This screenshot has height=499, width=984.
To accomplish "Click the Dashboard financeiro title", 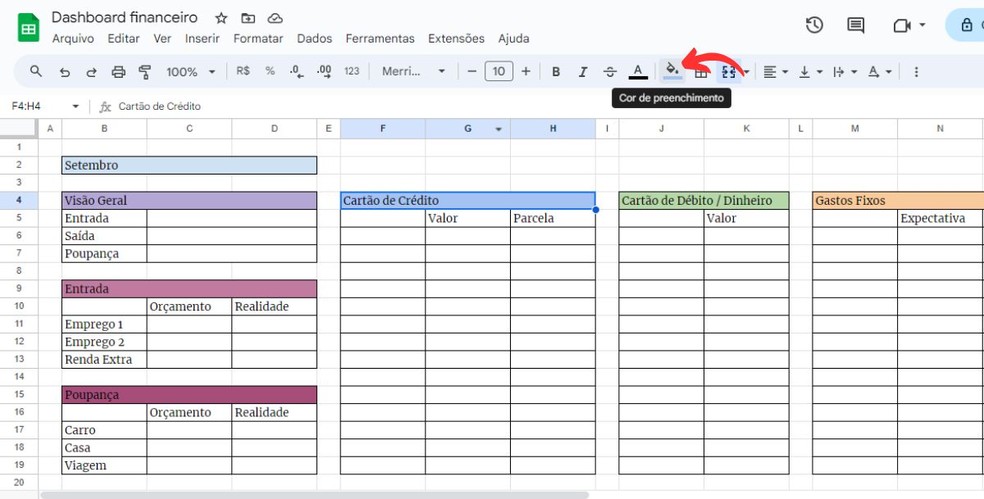I will pos(124,18).
